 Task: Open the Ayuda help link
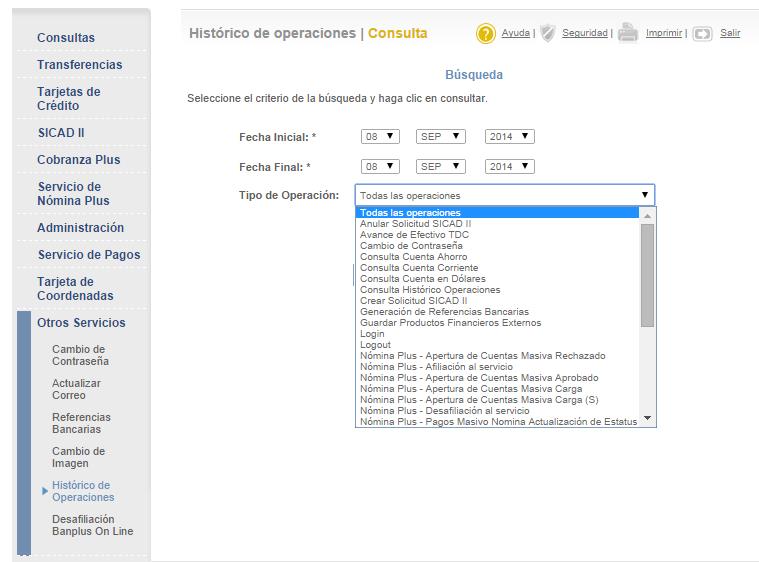pyautogui.click(x=516, y=33)
